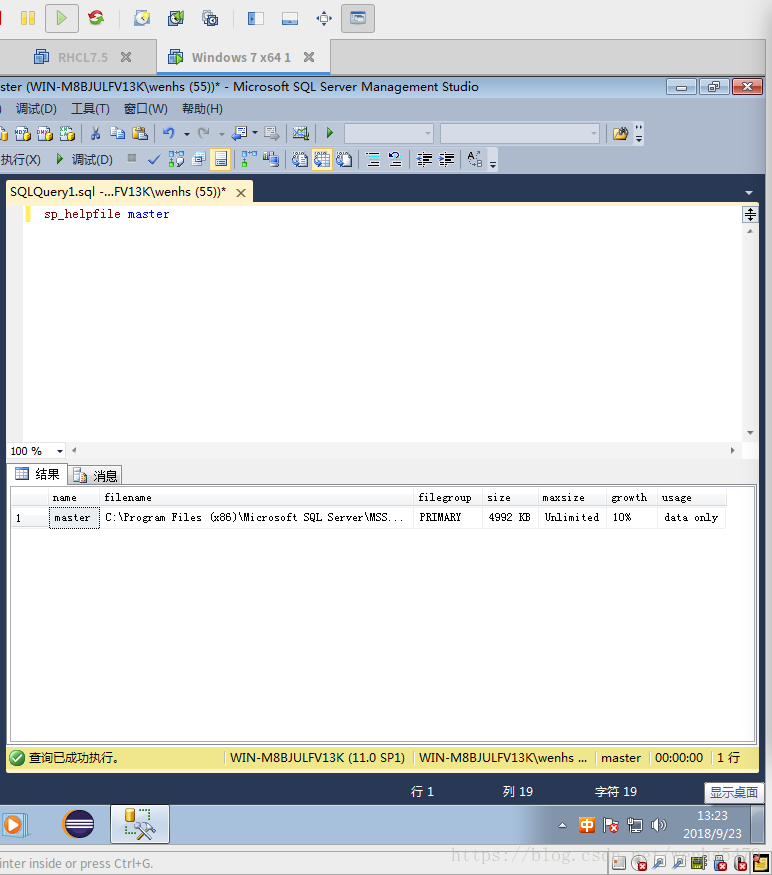Screen dimensions: 772x875
Task: Click specify values for template parameters icon
Action: coord(474,160)
